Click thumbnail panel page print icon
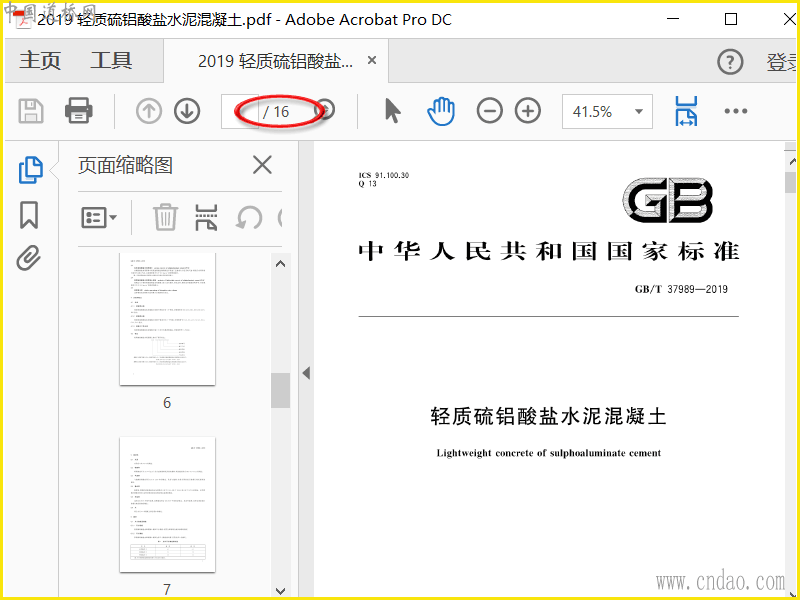Viewport: 800px width, 600px height. tap(206, 217)
